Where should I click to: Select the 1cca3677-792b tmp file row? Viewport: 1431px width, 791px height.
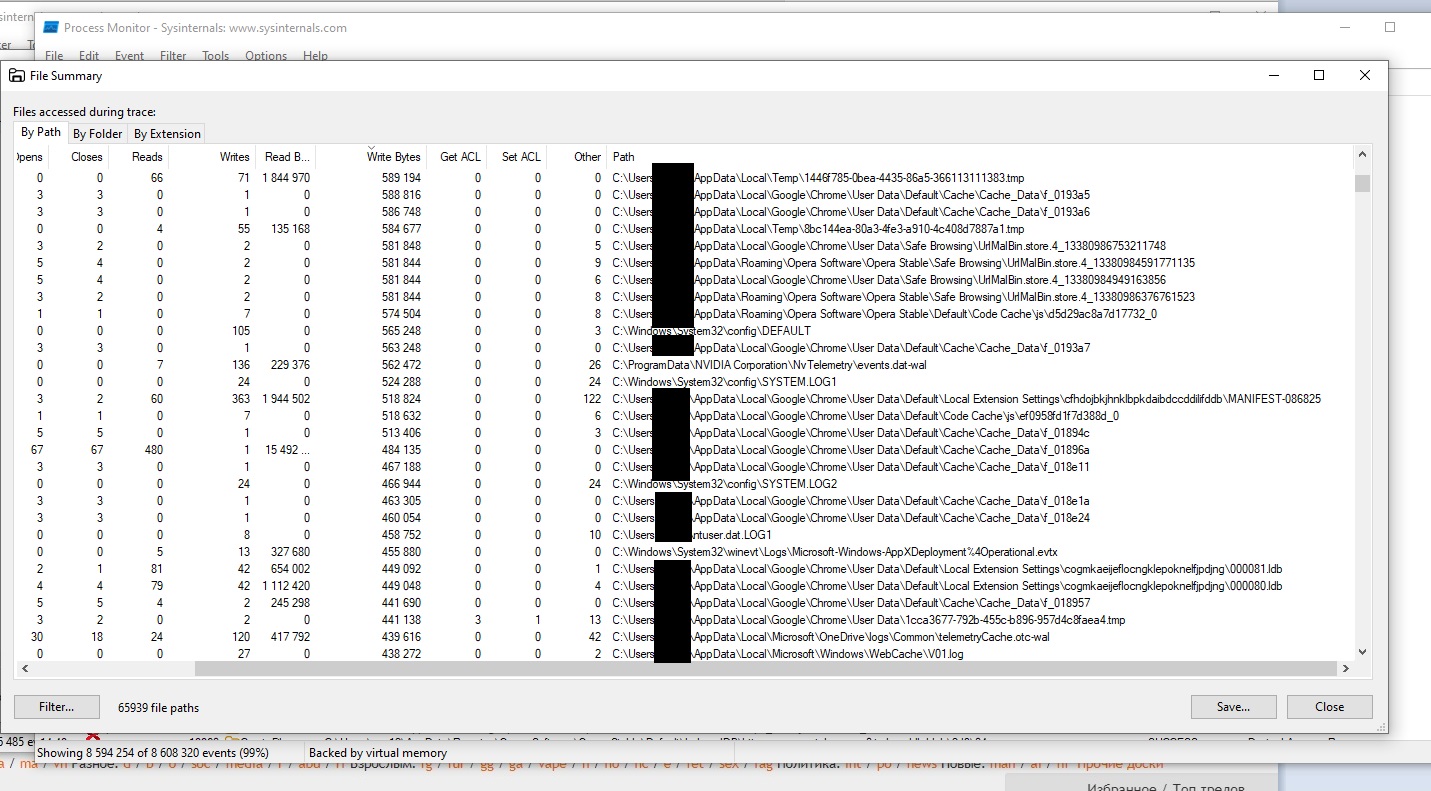[x=683, y=620]
